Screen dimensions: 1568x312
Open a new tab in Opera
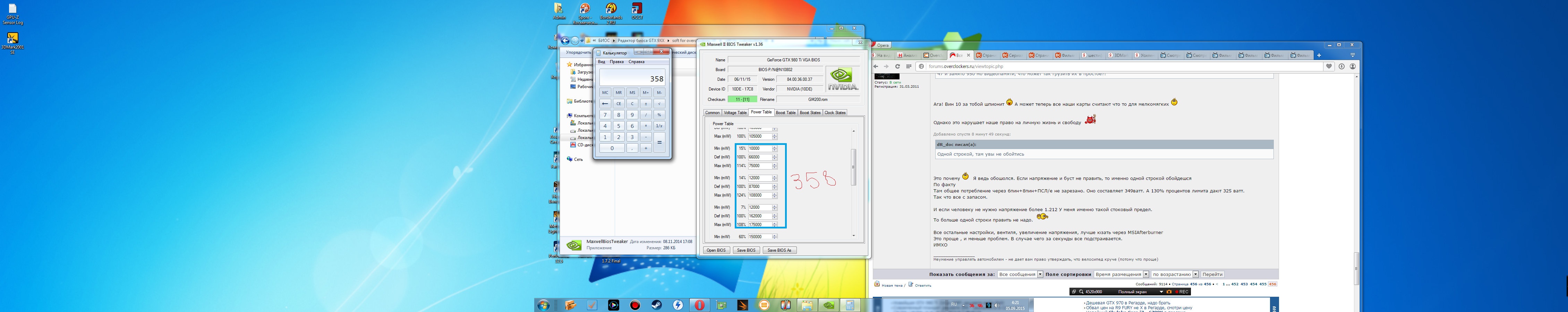[1319, 55]
